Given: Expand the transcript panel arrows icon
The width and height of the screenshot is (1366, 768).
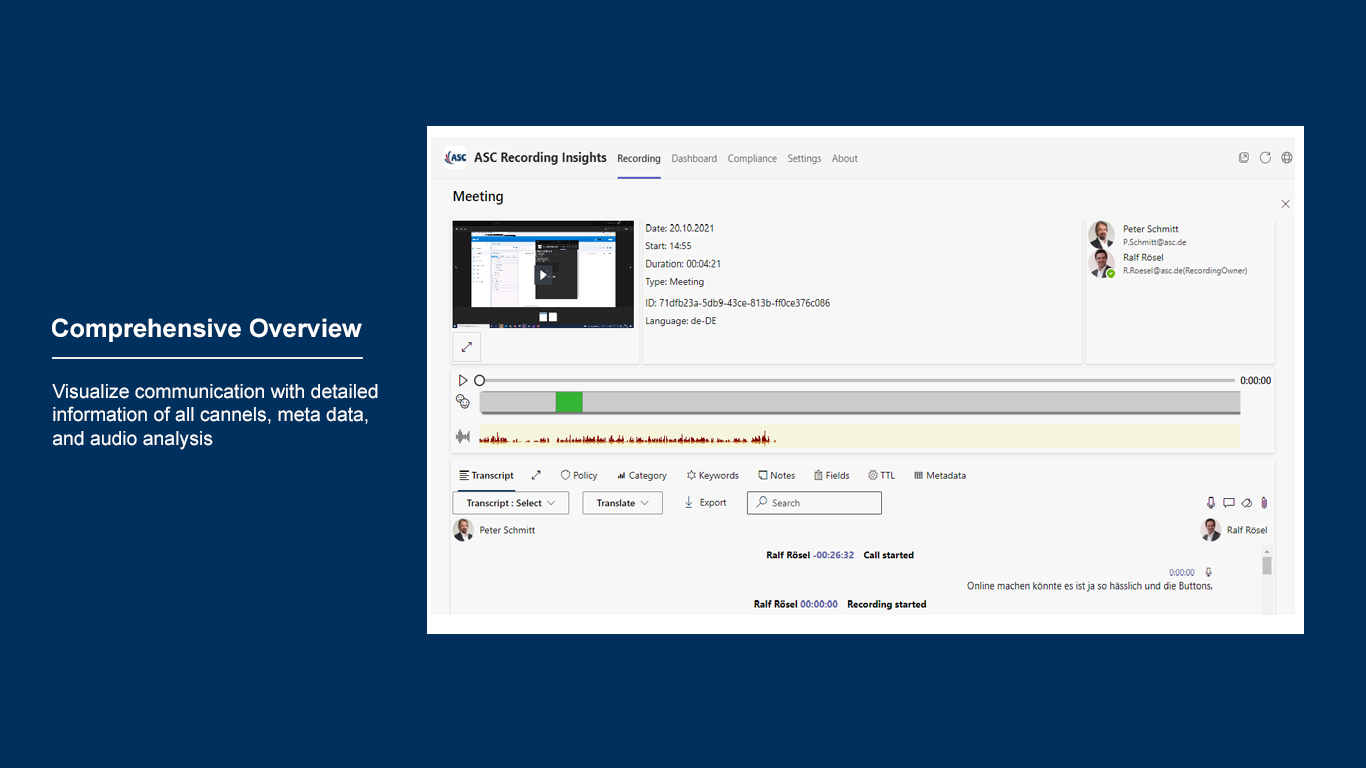Looking at the screenshot, I should [x=536, y=475].
